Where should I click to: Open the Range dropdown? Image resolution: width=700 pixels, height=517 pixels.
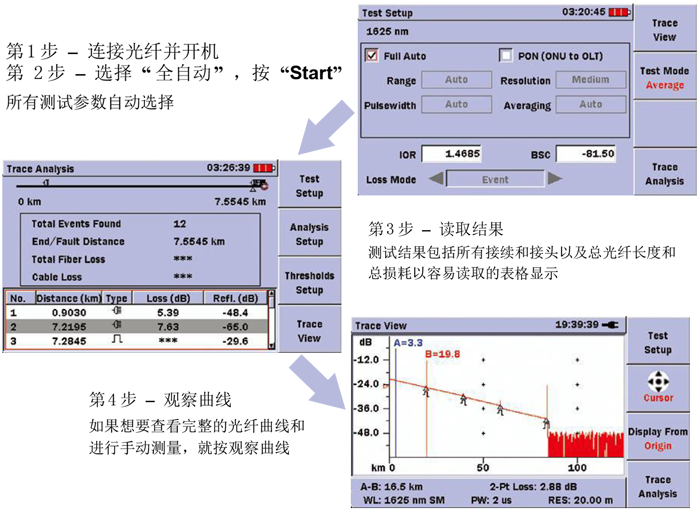pyautogui.click(x=456, y=80)
